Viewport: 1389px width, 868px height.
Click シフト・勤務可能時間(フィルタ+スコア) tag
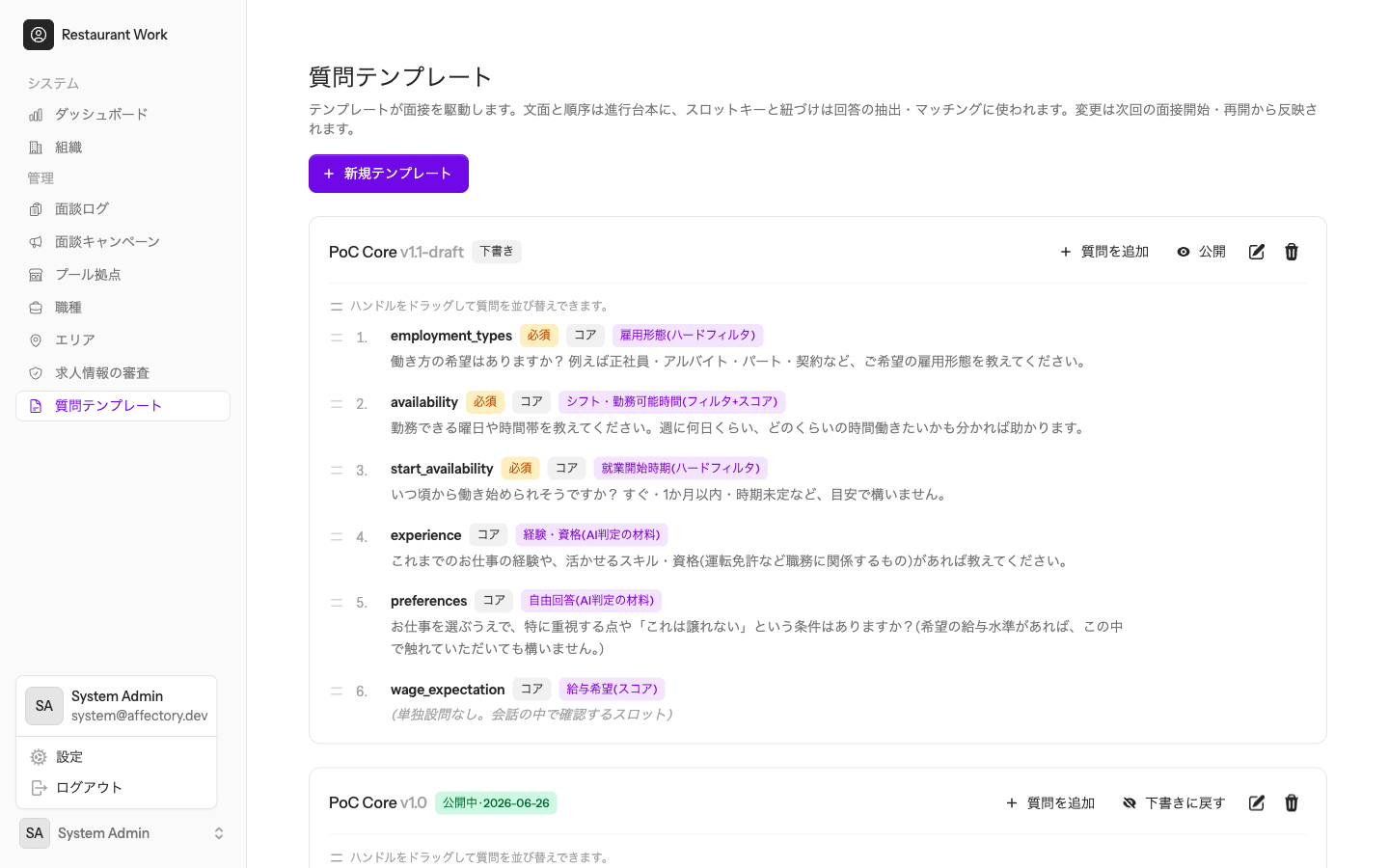[672, 402]
